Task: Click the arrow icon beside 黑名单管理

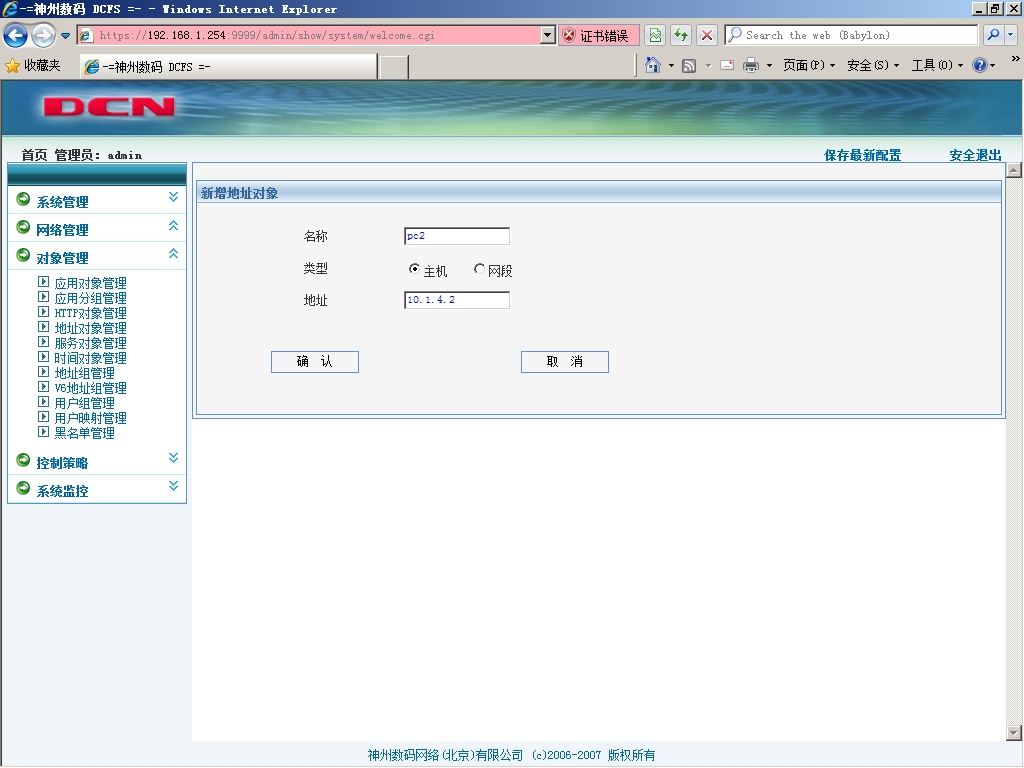Action: [44, 432]
